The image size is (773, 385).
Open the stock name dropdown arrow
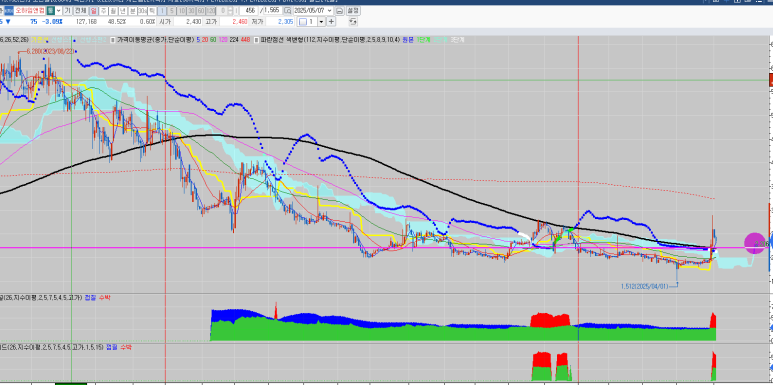coord(58,10)
